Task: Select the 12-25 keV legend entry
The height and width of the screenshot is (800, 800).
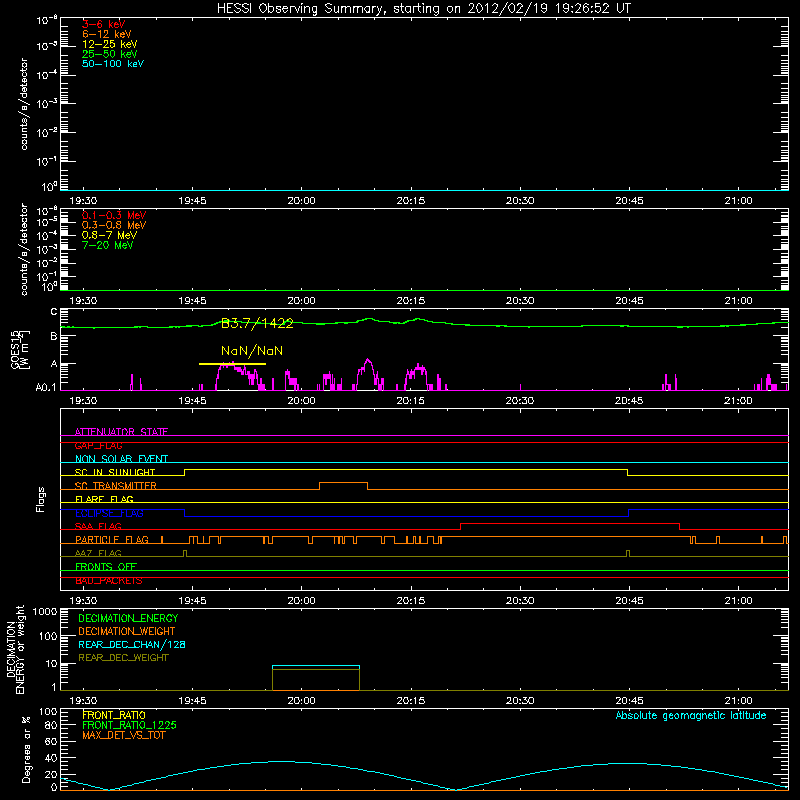Action: point(110,44)
